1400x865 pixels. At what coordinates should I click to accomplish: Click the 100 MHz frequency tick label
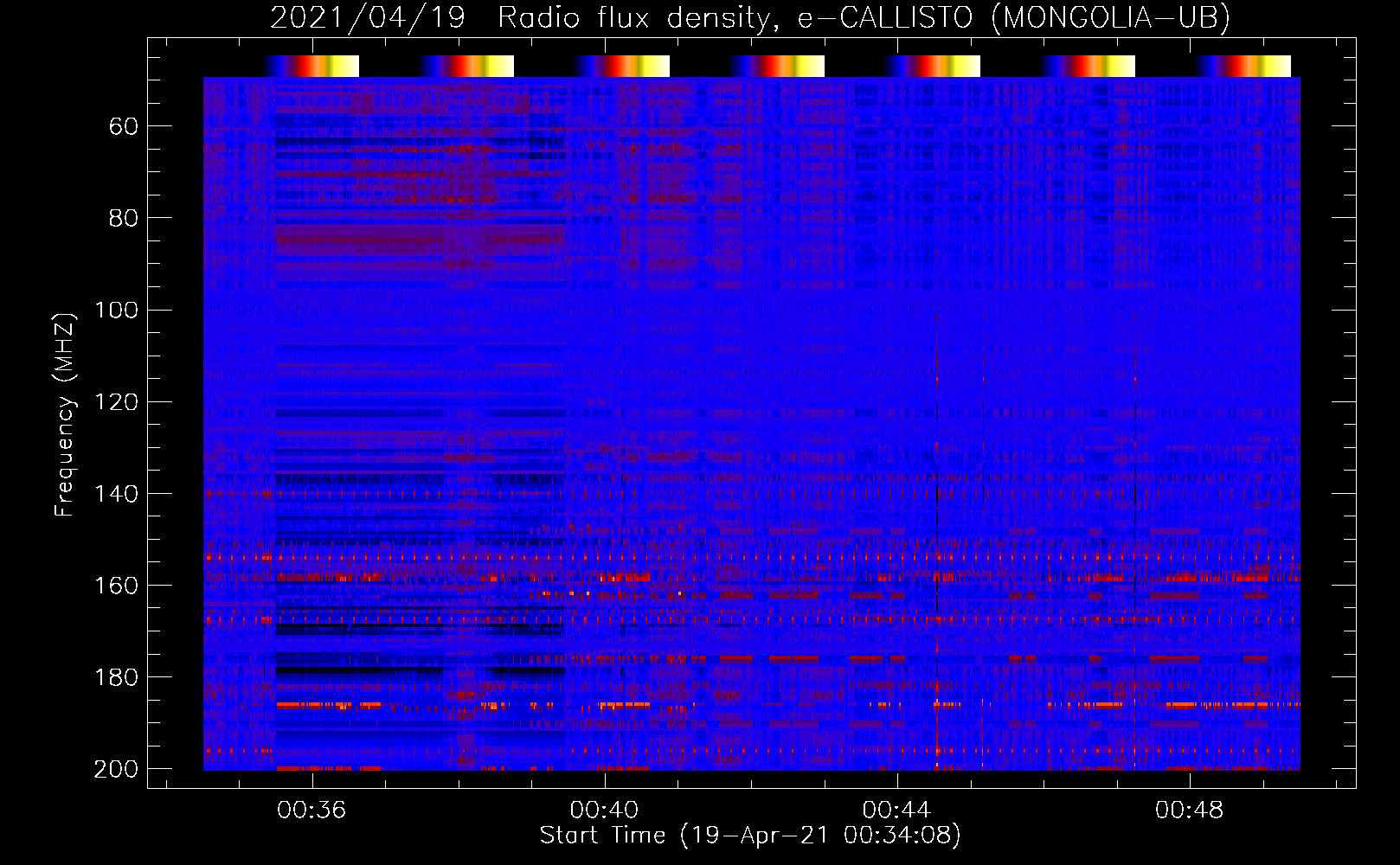tap(117, 310)
